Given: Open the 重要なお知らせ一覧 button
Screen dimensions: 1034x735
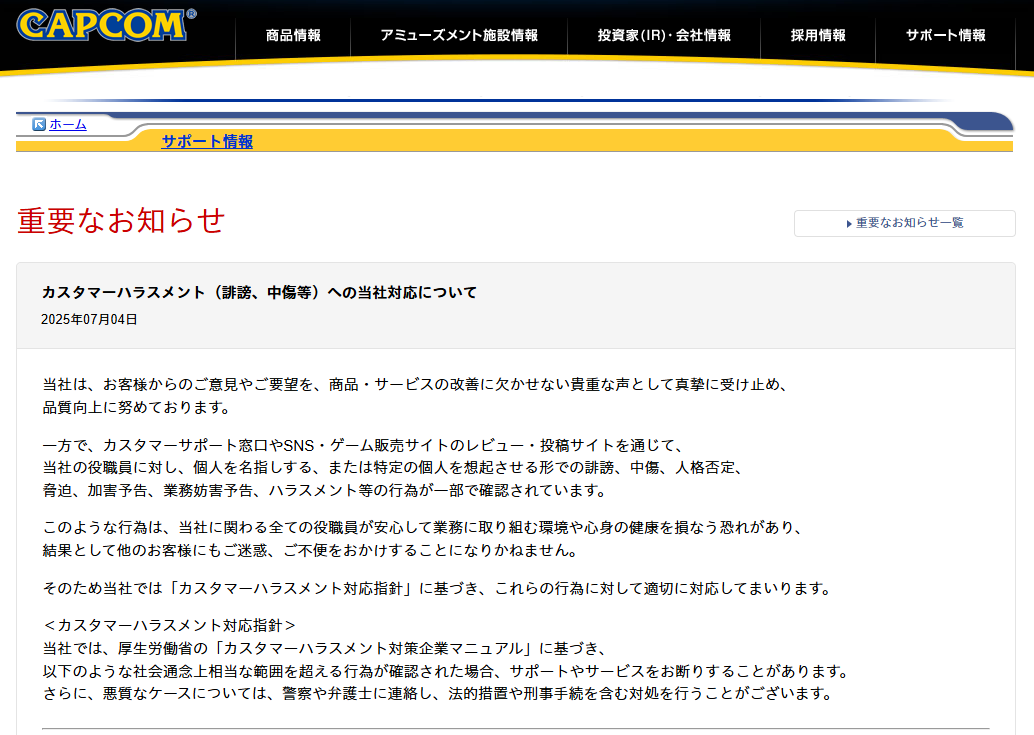Looking at the screenshot, I should 905,223.
